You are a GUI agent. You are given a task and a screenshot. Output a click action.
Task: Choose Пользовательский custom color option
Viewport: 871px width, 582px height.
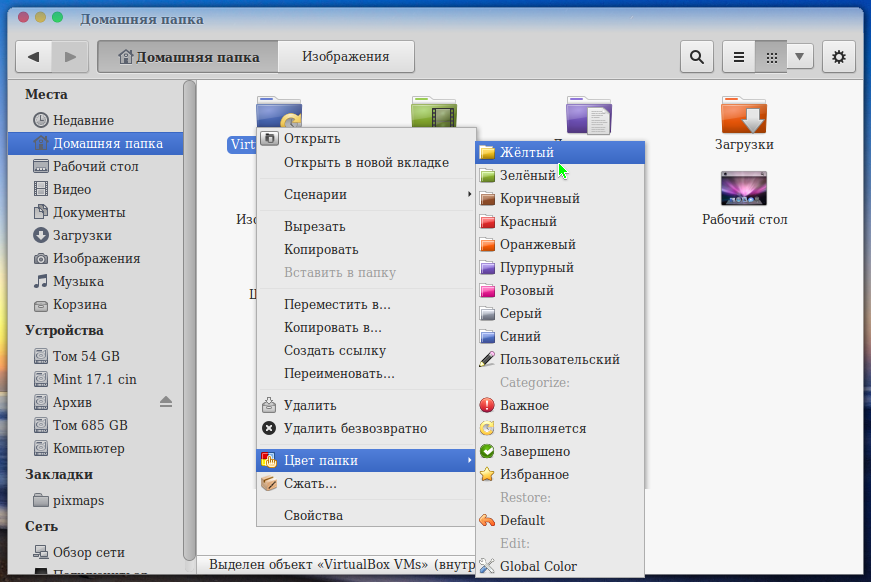pyautogui.click(x=560, y=360)
